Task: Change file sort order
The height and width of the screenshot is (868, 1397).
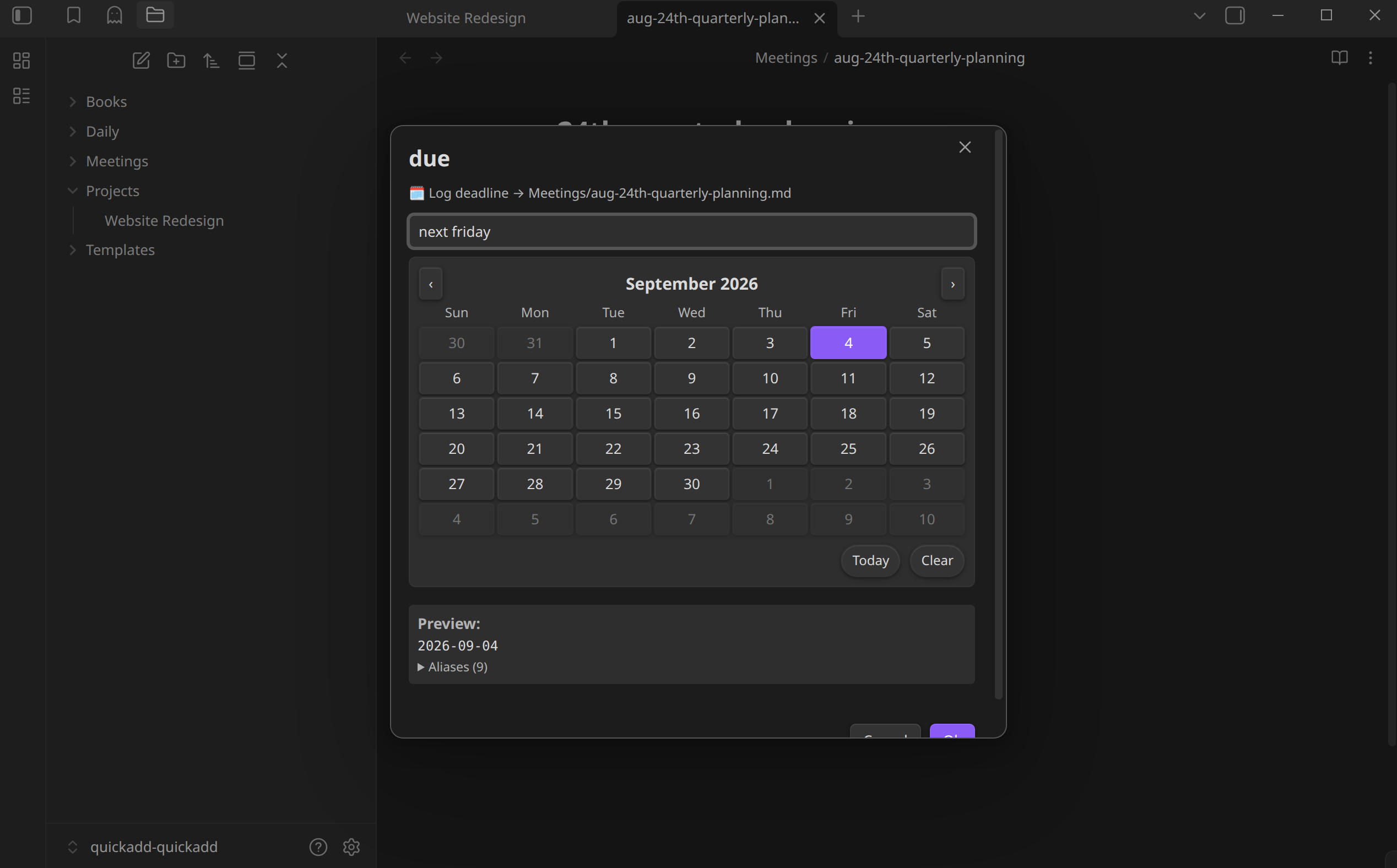Action: [x=212, y=60]
